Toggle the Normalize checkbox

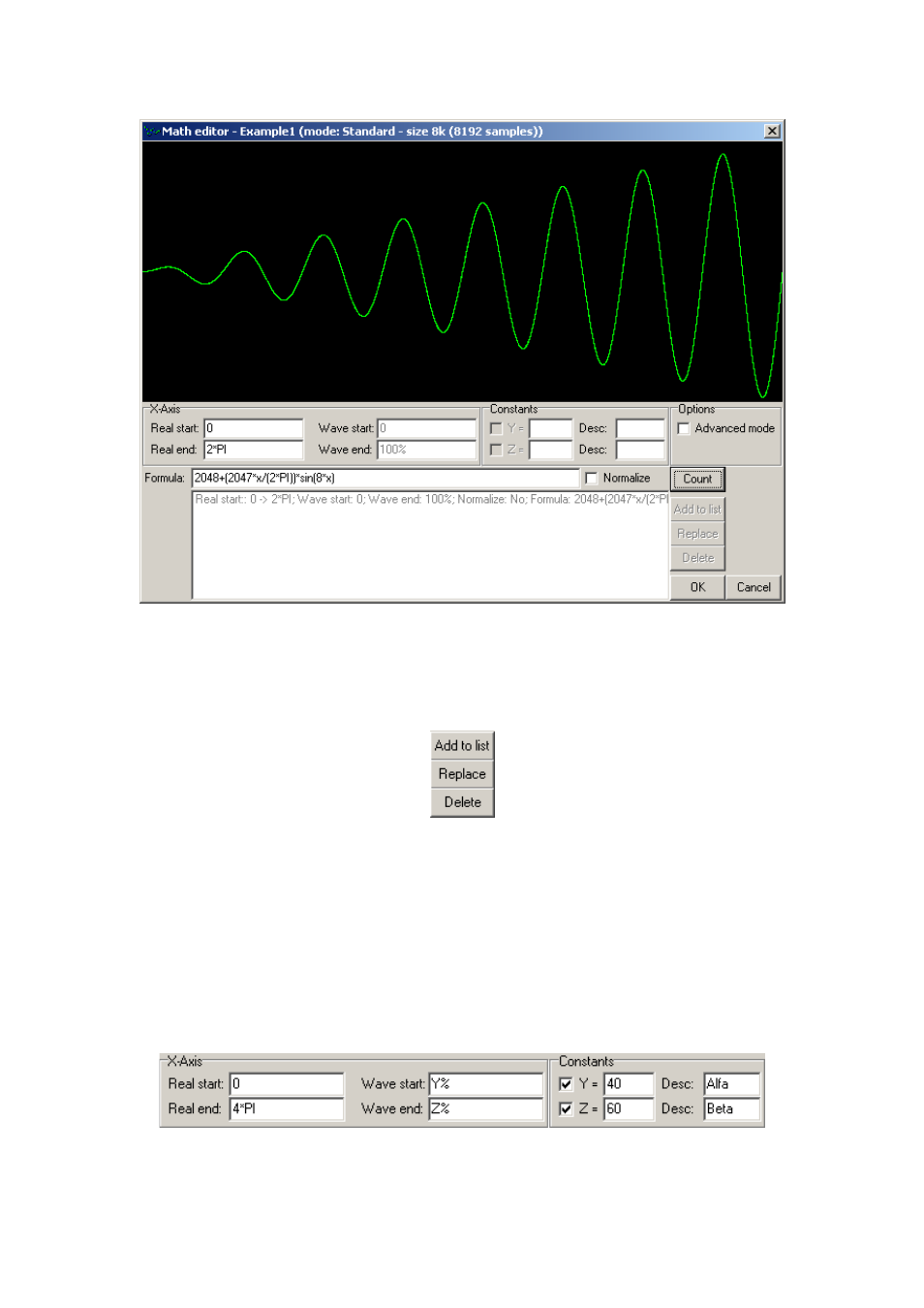coord(591,478)
